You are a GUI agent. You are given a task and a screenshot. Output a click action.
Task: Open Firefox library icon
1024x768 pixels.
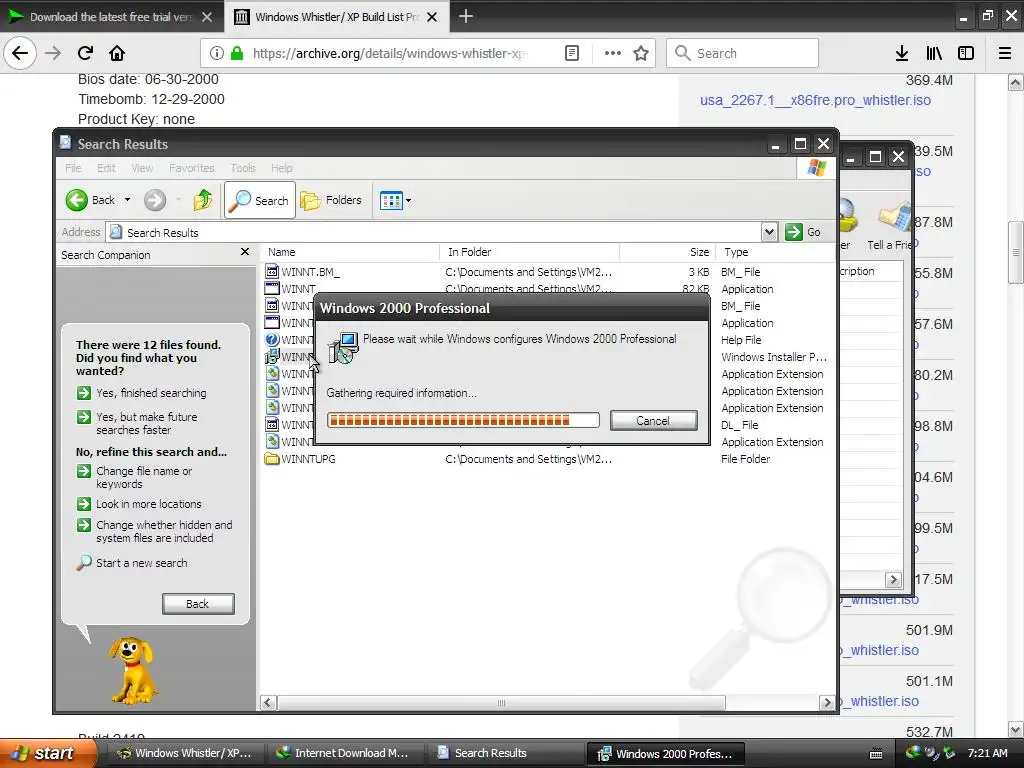[x=934, y=53]
